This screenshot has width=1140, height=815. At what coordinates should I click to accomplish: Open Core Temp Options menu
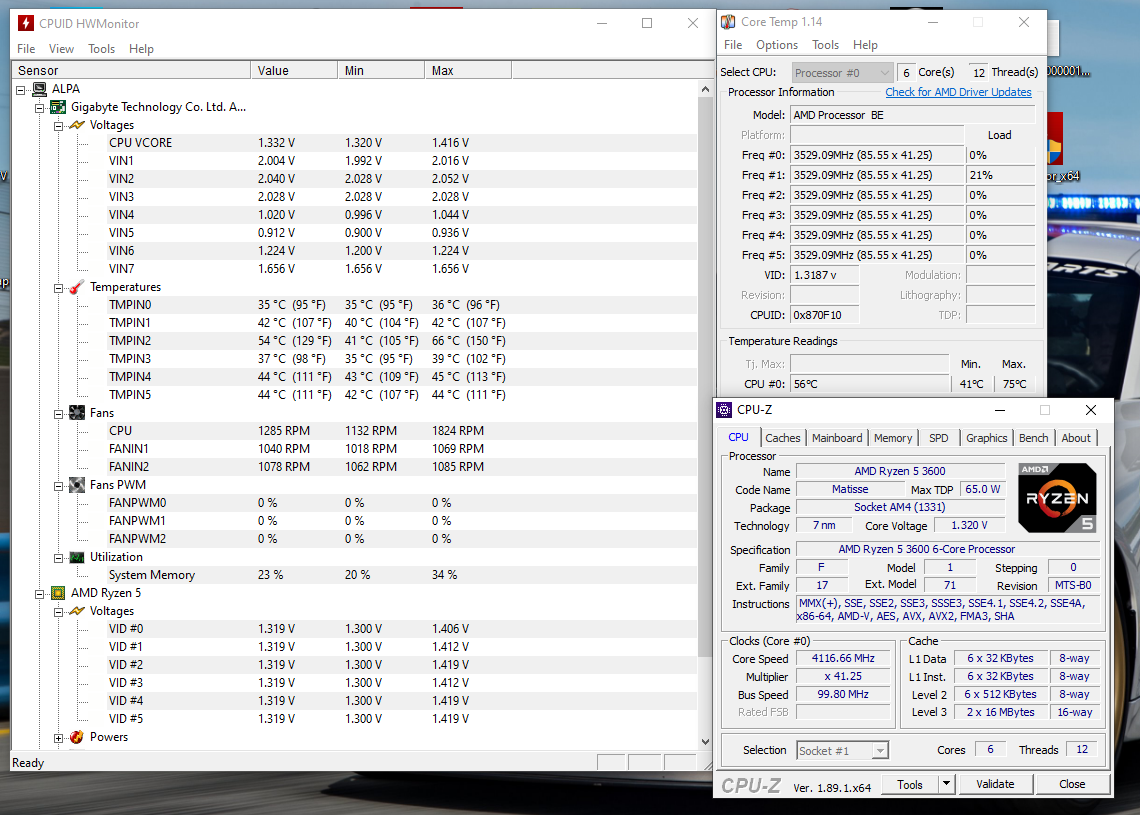(776, 45)
